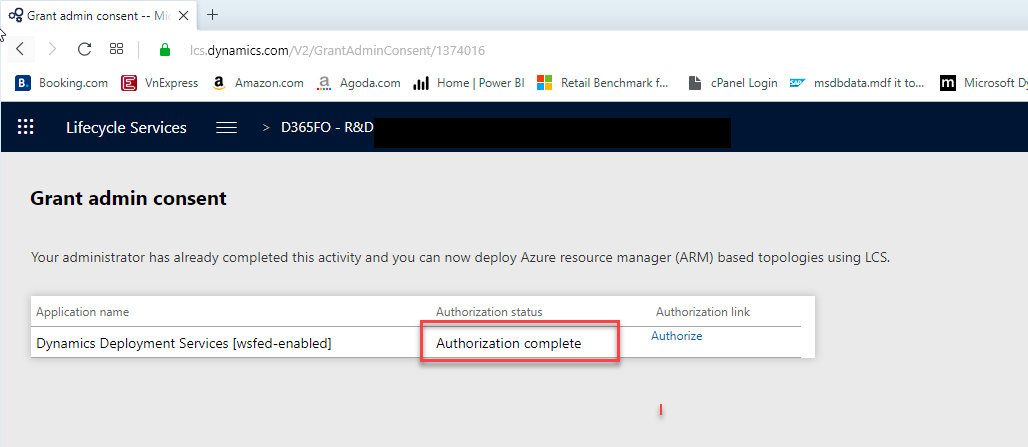Click the browser forward arrow

click(x=52, y=49)
